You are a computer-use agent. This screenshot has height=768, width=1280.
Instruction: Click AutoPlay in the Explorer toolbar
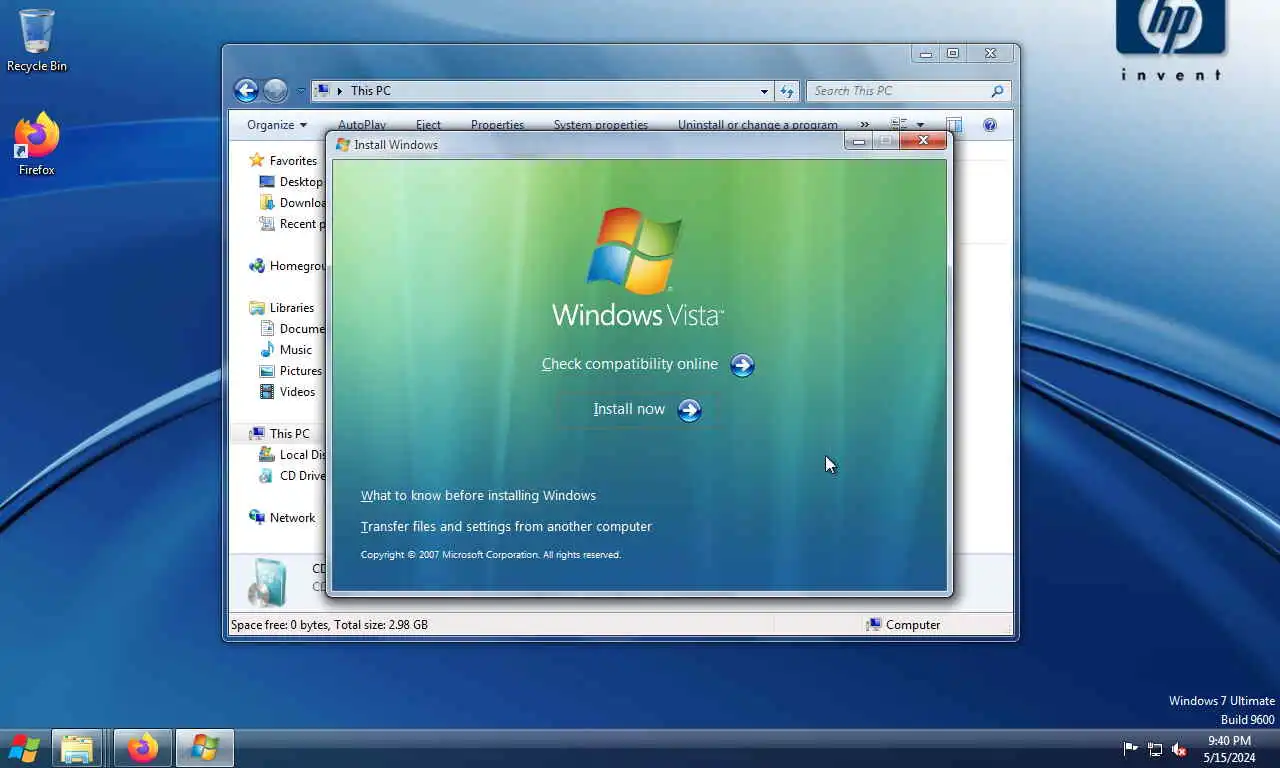pyautogui.click(x=362, y=125)
